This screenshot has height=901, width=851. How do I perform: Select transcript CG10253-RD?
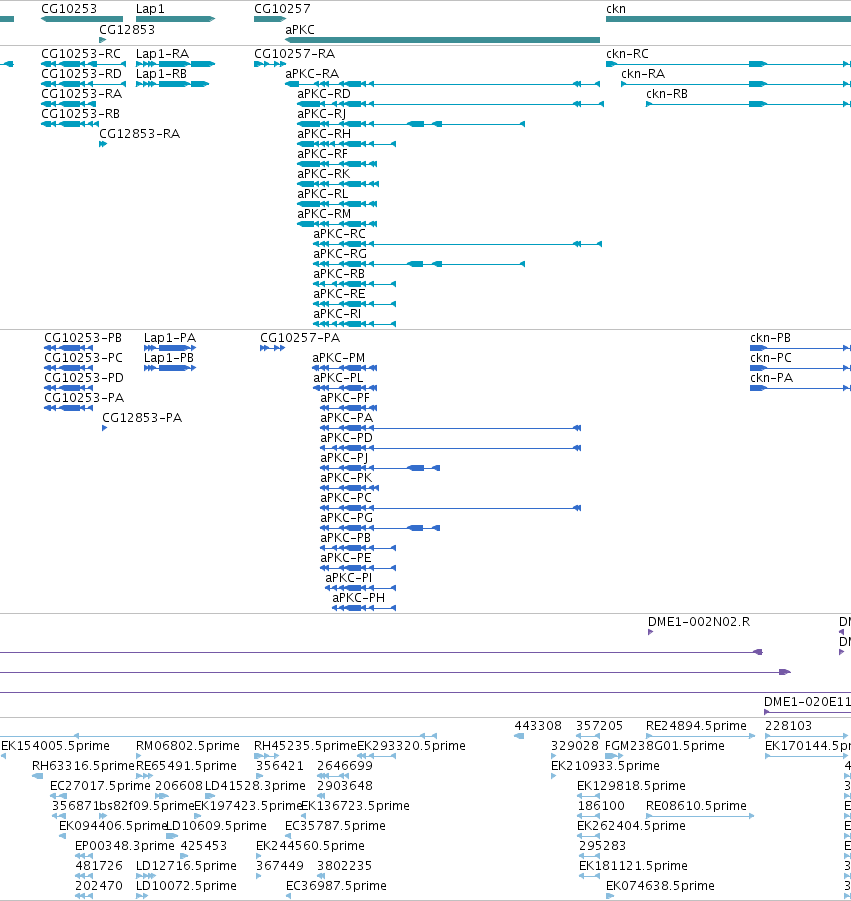[82, 74]
